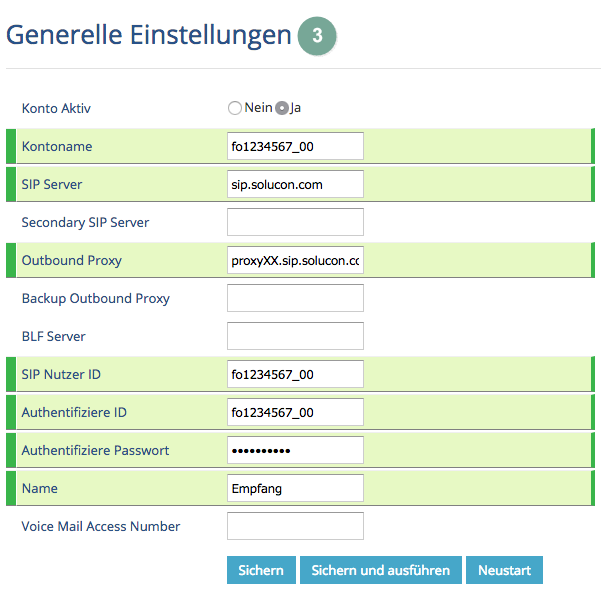Click the Sichern und ausführen button
601x596 pixels.
click(381, 570)
